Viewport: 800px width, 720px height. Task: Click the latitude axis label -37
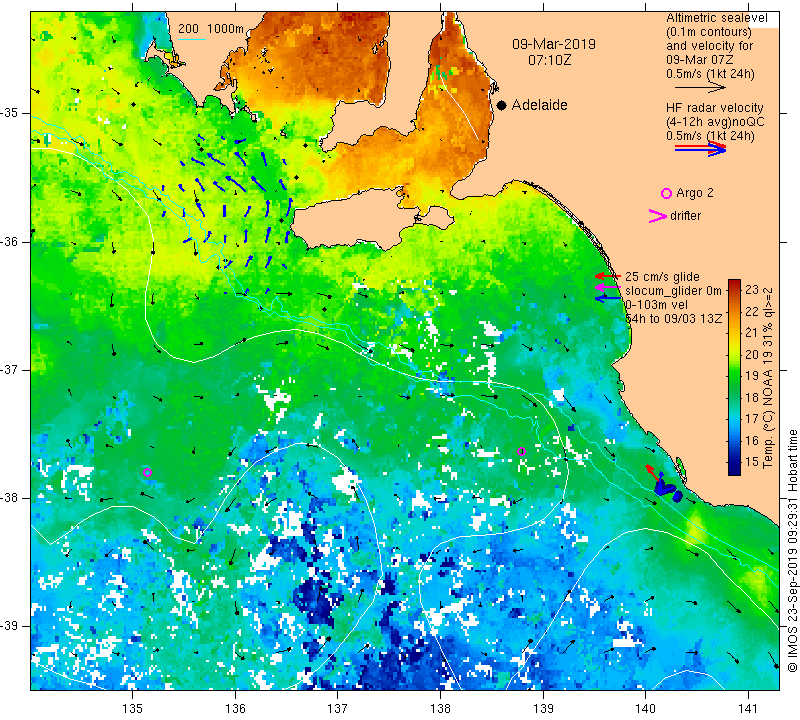tap(9, 369)
